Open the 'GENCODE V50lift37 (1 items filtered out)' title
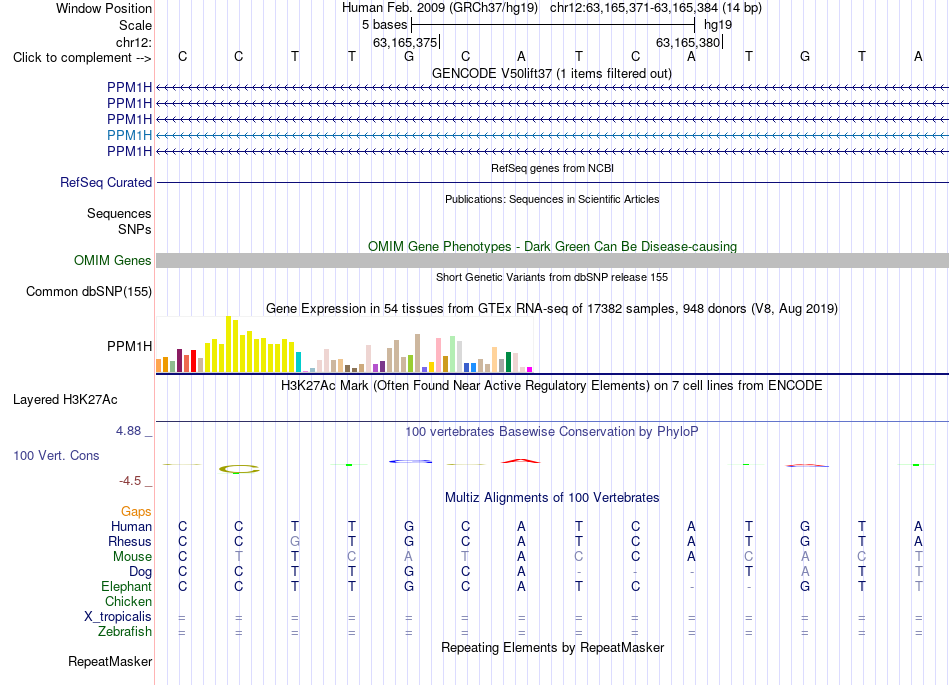Viewport: 950px width, 685px height. [551, 73]
